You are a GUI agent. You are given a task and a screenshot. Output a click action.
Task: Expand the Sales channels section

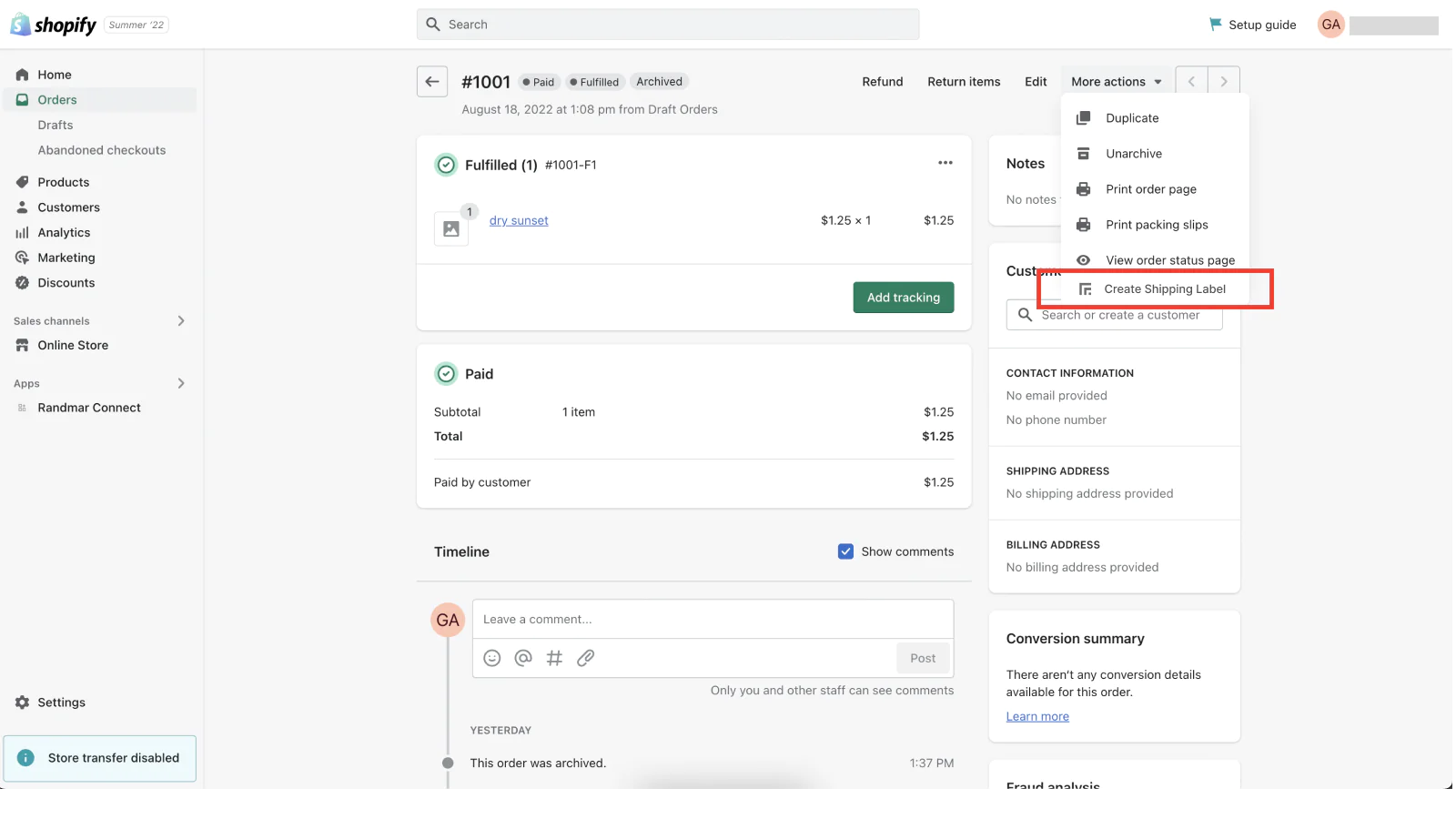(181, 321)
